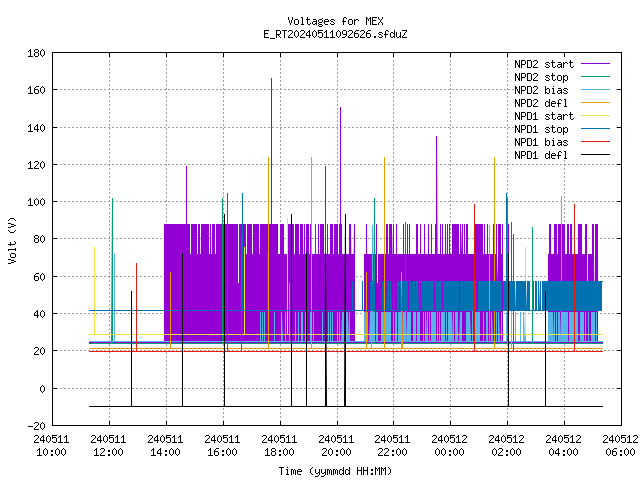Screen dimensions: 640x480
Task: Click the x-axis tick '240512 02:00'
Action: (507, 446)
